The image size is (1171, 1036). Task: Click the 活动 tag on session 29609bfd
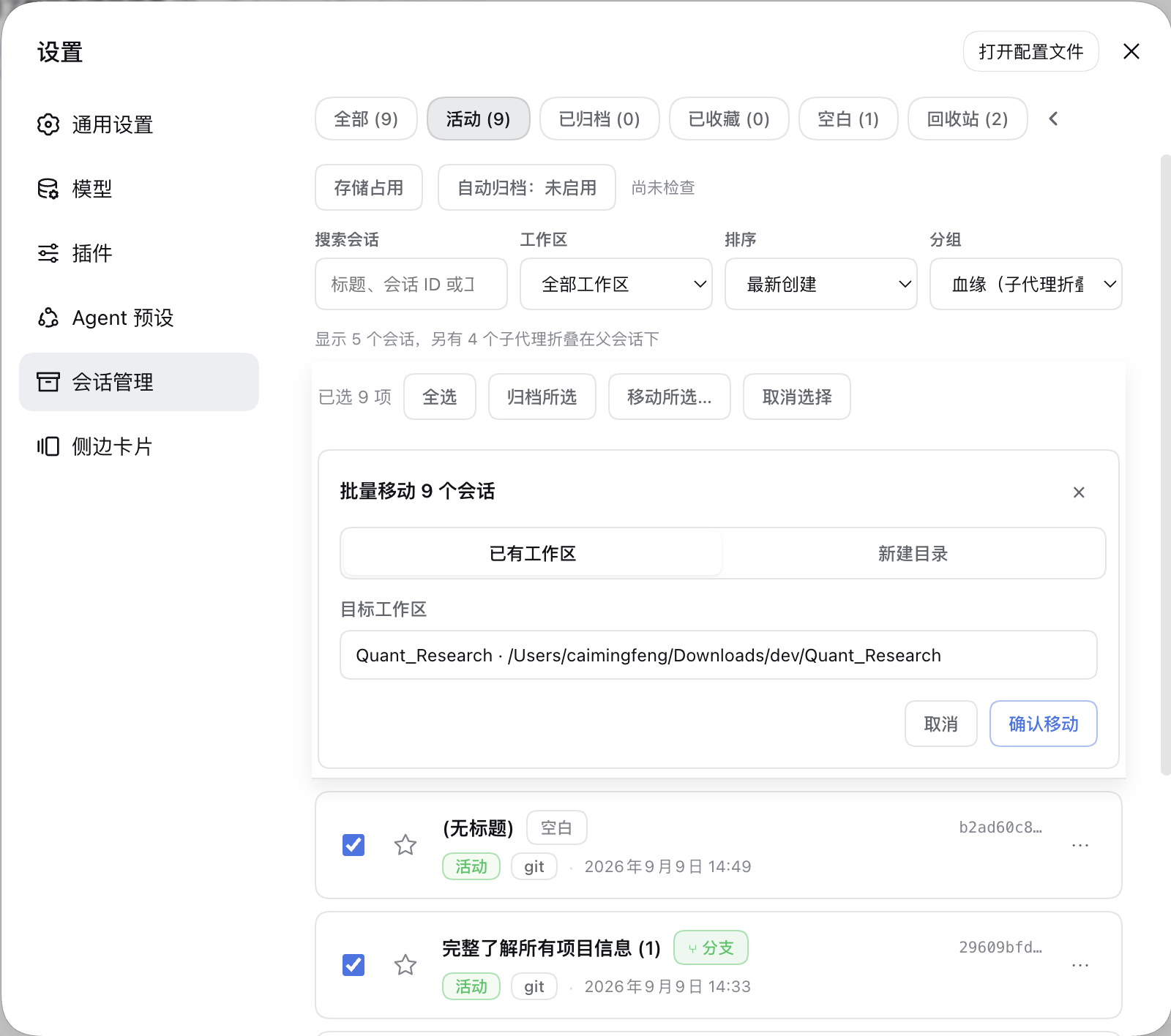point(471,986)
